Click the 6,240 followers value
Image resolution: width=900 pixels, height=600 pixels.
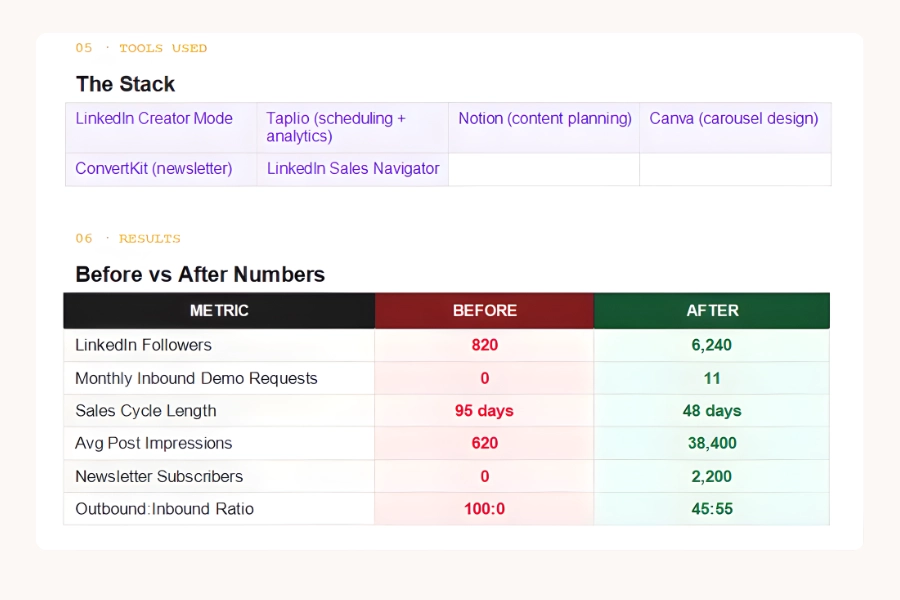[x=711, y=344]
